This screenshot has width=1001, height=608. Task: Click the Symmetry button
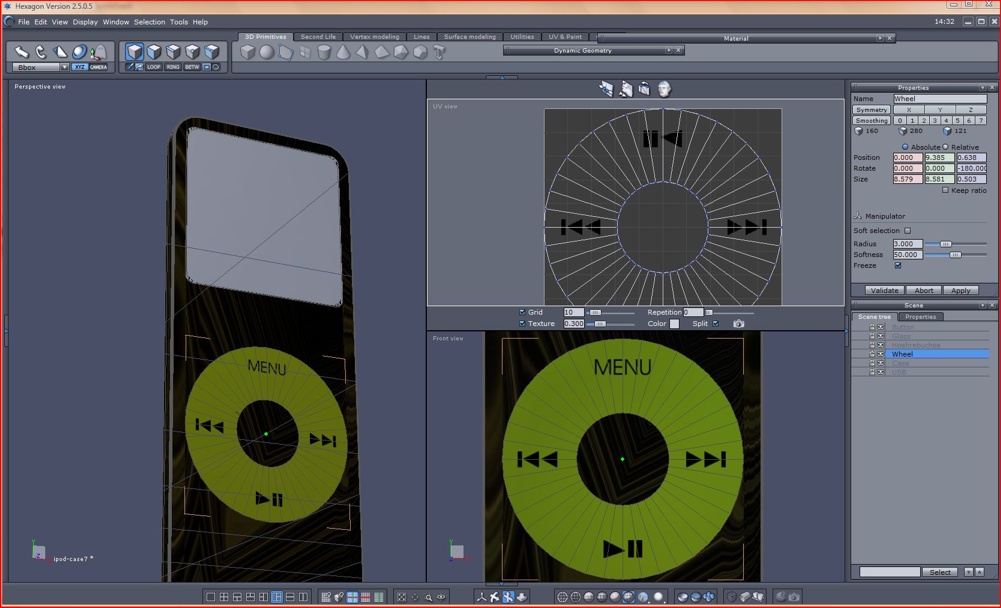tap(871, 110)
